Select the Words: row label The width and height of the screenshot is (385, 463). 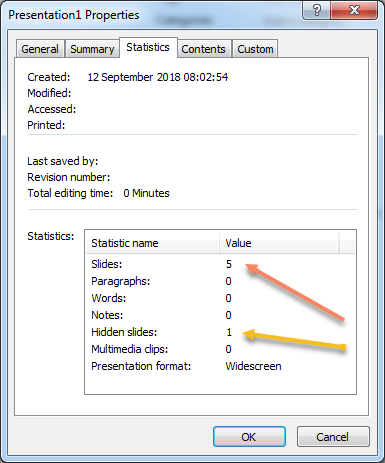click(109, 298)
